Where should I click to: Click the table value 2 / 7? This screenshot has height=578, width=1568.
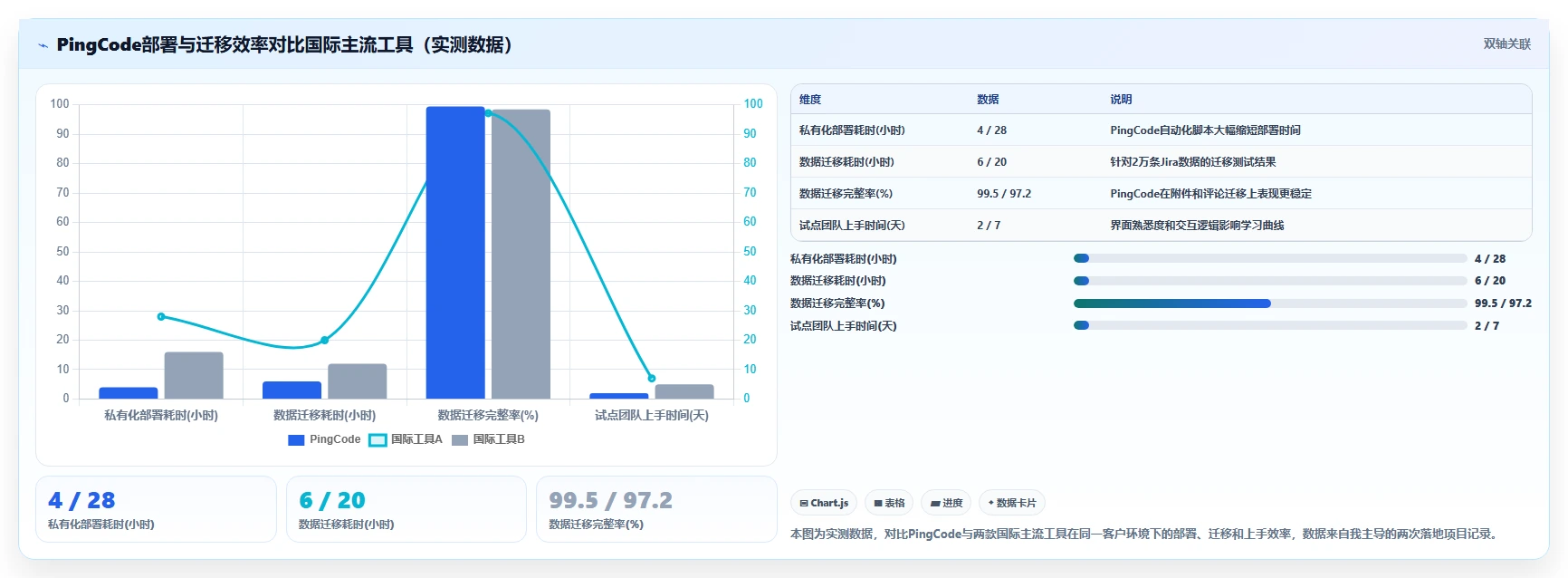[989, 226]
